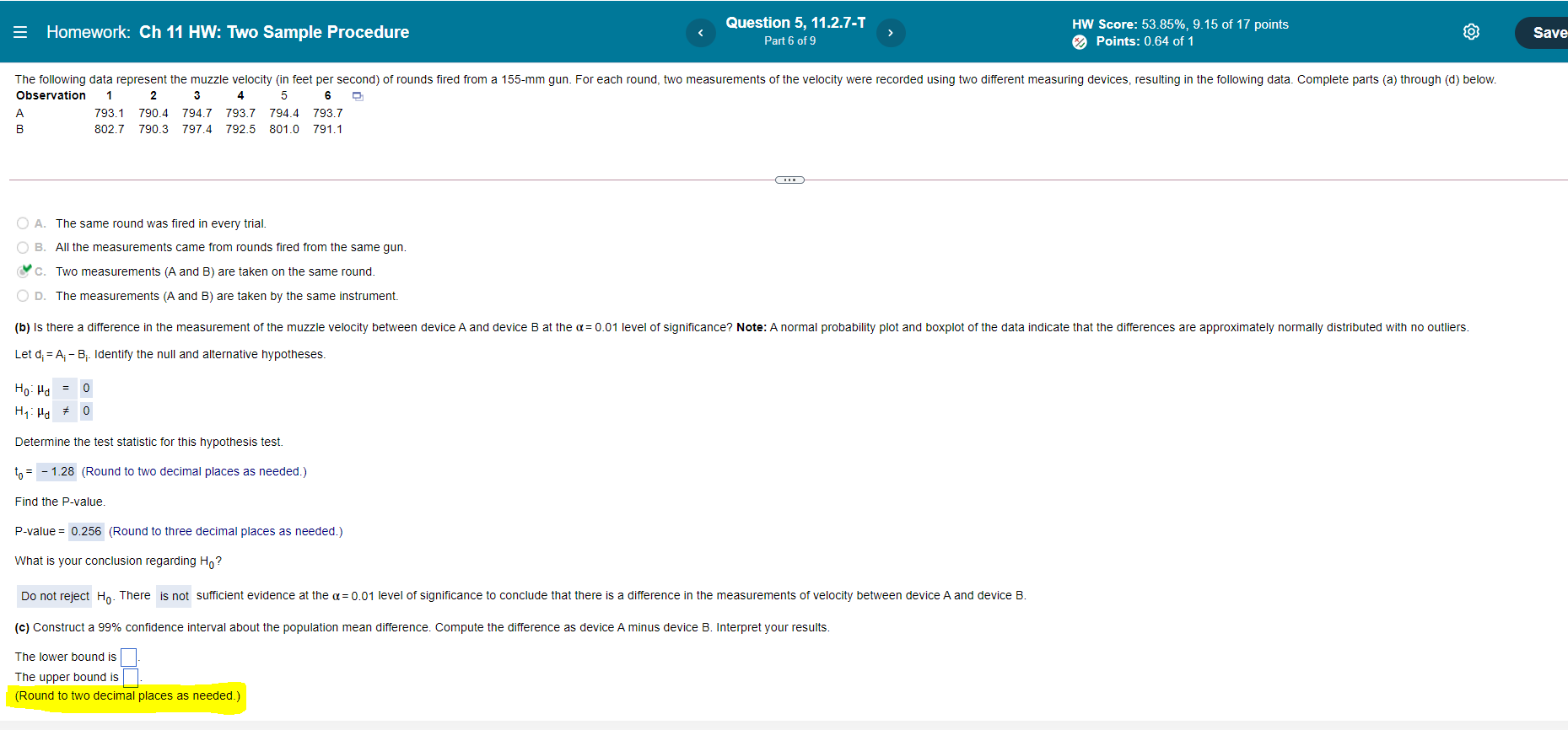Image resolution: width=1568 pixels, height=730 pixels.
Task: Click the Save button
Action: click(1544, 33)
